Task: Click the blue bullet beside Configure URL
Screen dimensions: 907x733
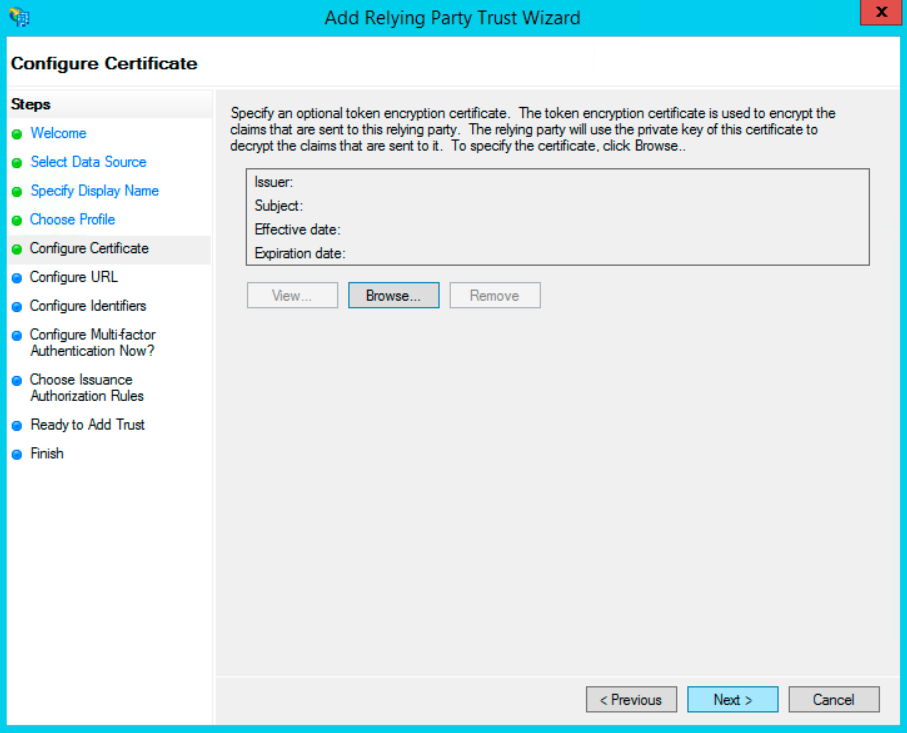Action: (17, 278)
